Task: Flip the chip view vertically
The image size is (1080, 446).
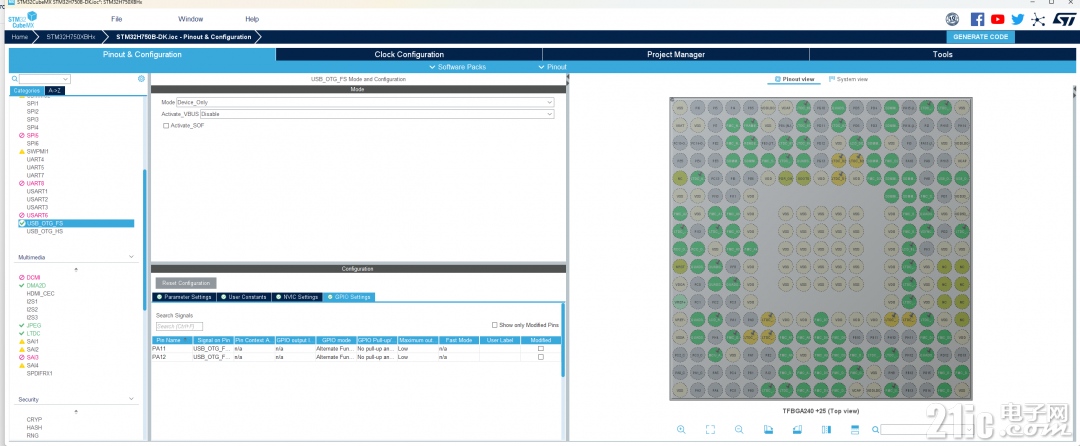Action: tap(855, 429)
